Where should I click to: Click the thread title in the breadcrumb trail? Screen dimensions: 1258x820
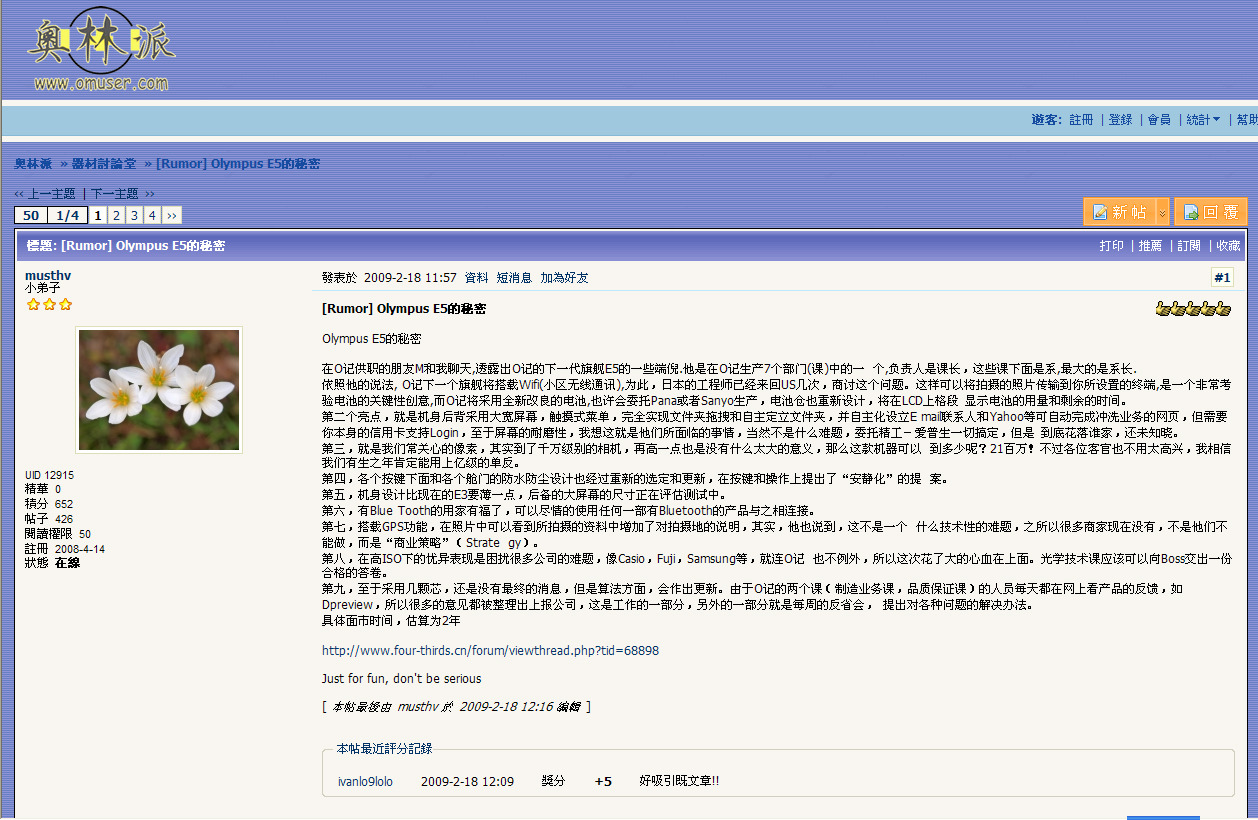coord(238,164)
